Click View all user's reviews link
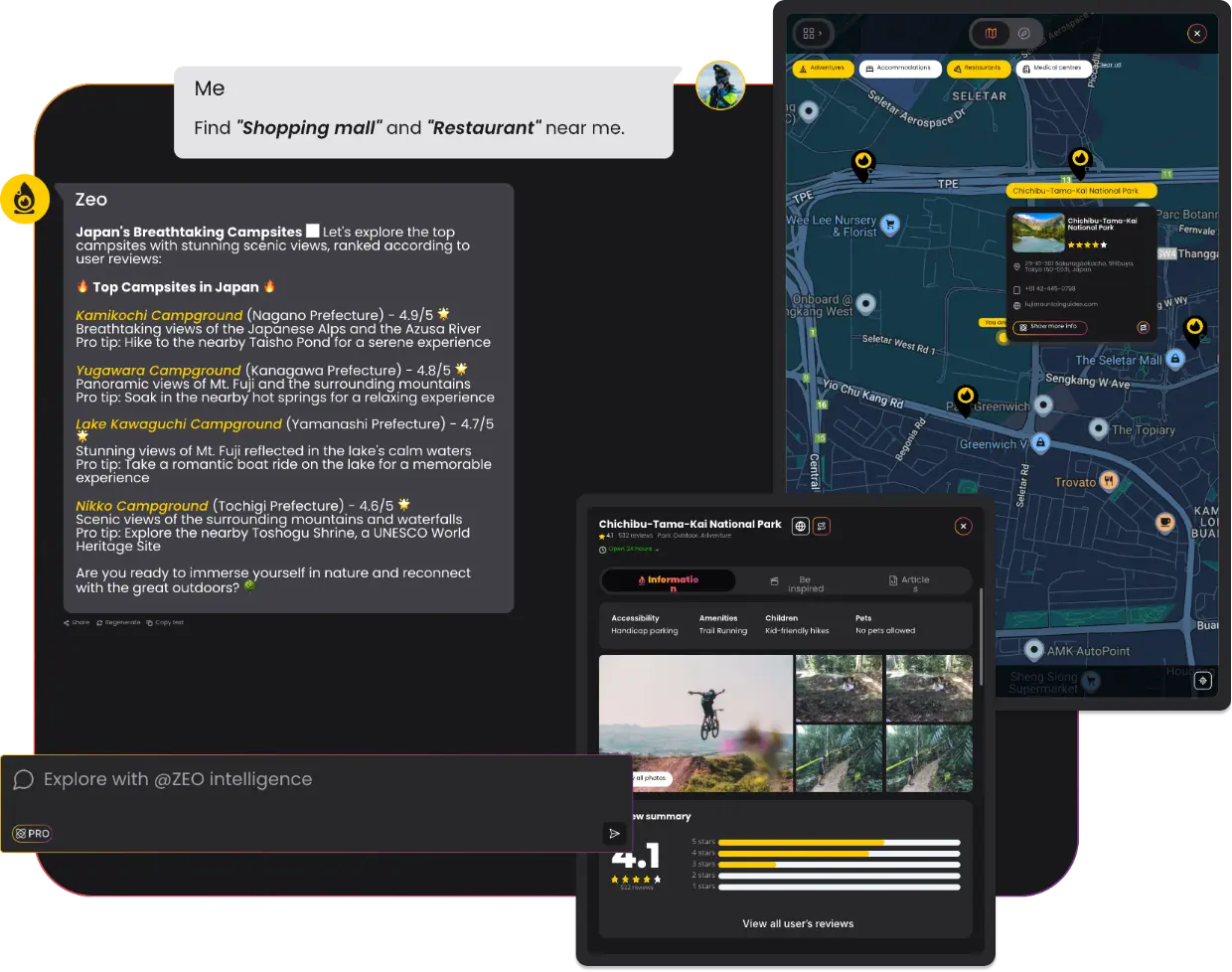Image resolution: width=1232 pixels, height=972 pixels. [798, 923]
